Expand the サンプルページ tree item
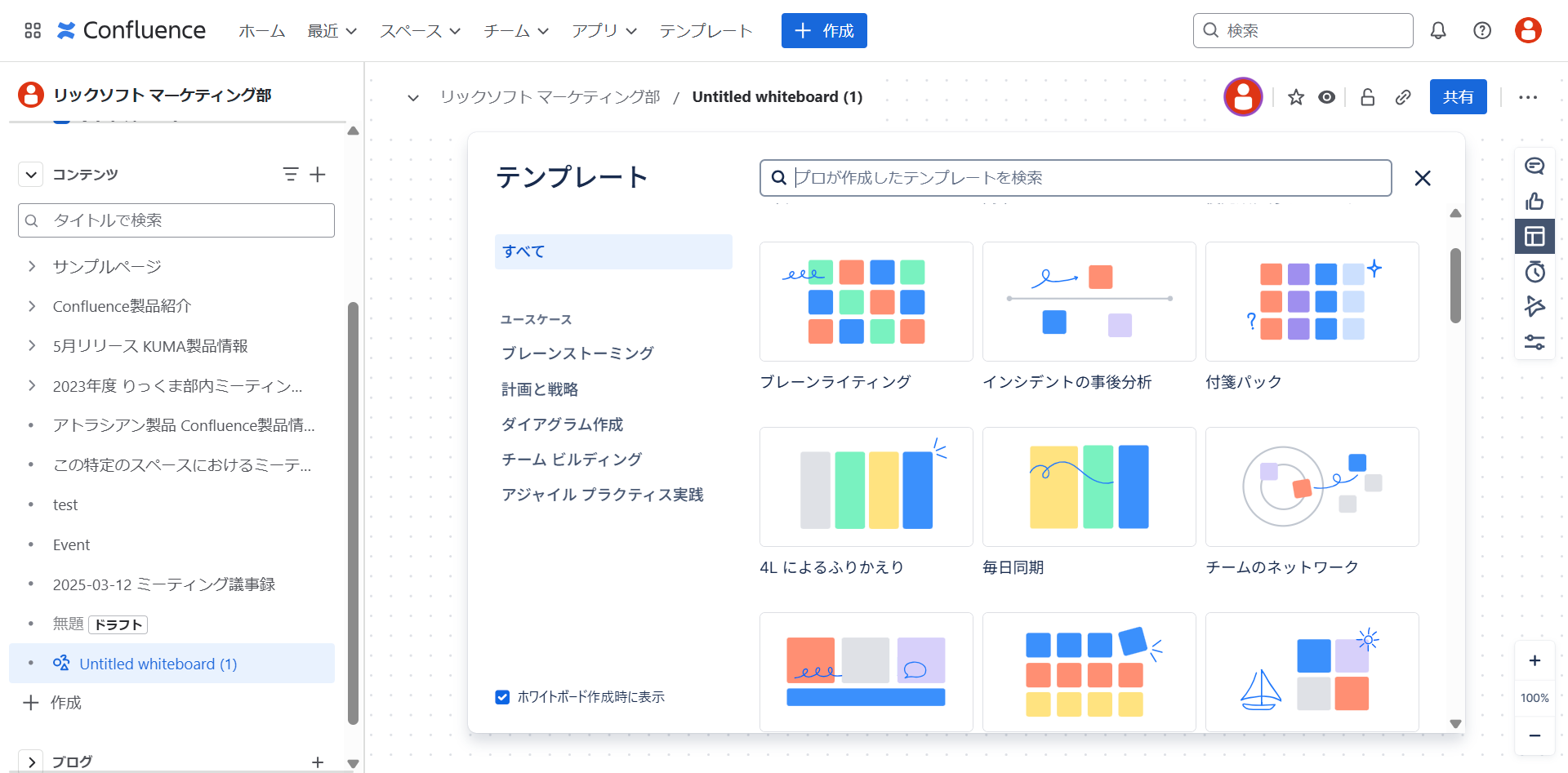Screen dimensions: 1568x773 32,266
